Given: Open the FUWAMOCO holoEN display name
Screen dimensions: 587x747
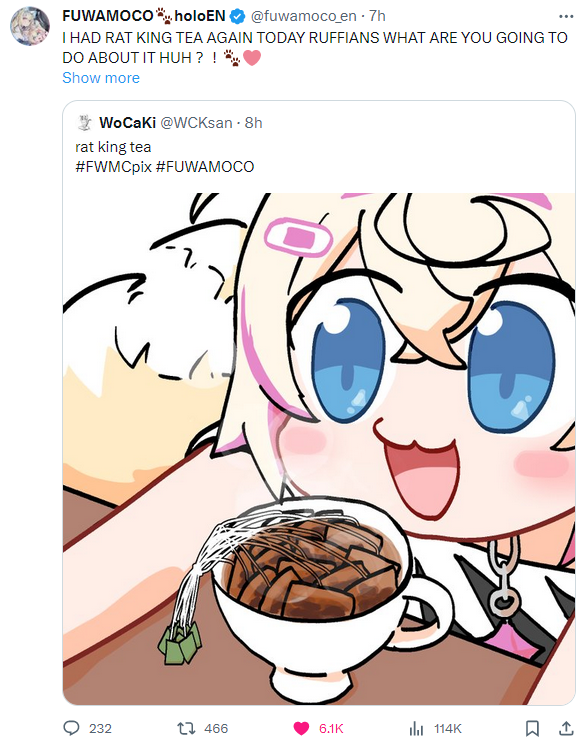Looking at the screenshot, I should point(144,16).
